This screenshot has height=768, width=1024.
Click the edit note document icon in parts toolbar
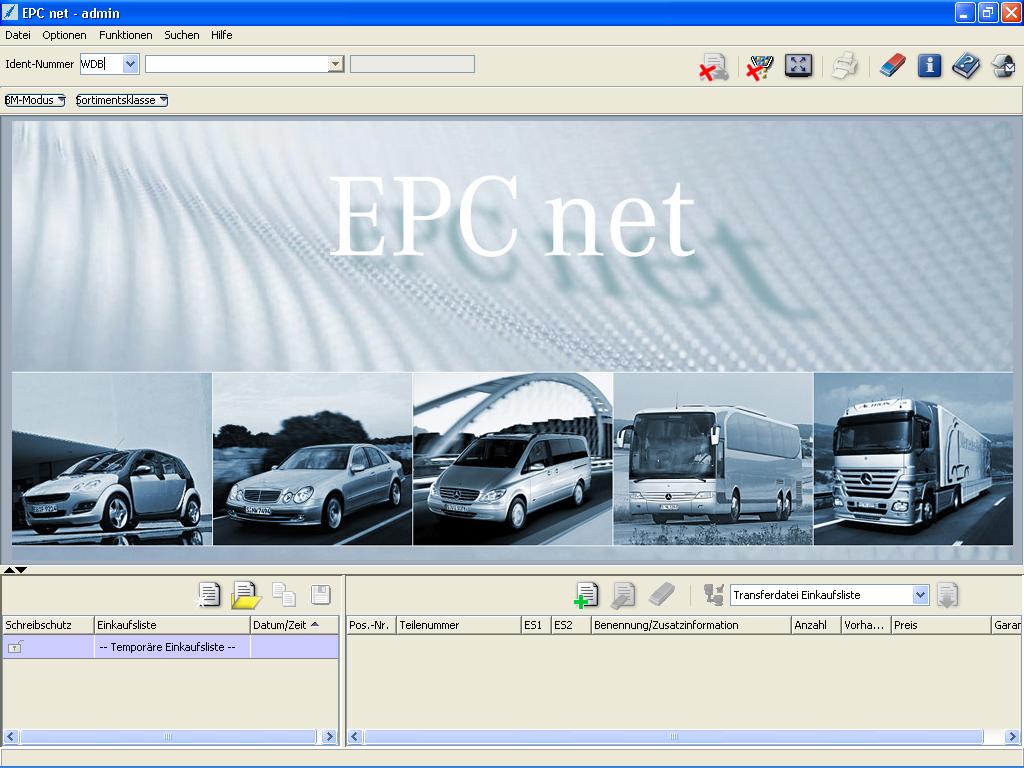pos(623,595)
